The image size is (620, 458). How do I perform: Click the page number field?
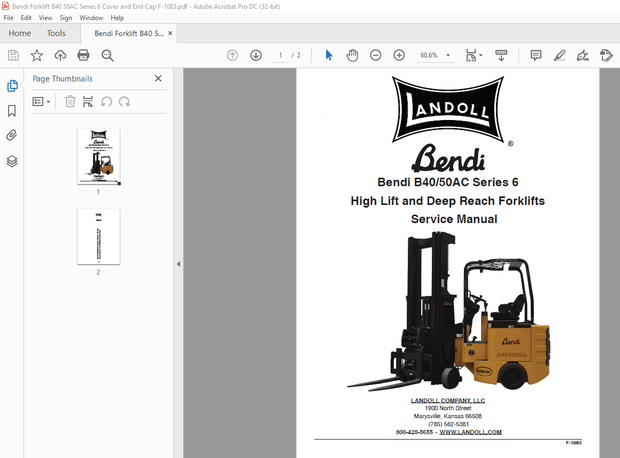pyautogui.click(x=281, y=55)
